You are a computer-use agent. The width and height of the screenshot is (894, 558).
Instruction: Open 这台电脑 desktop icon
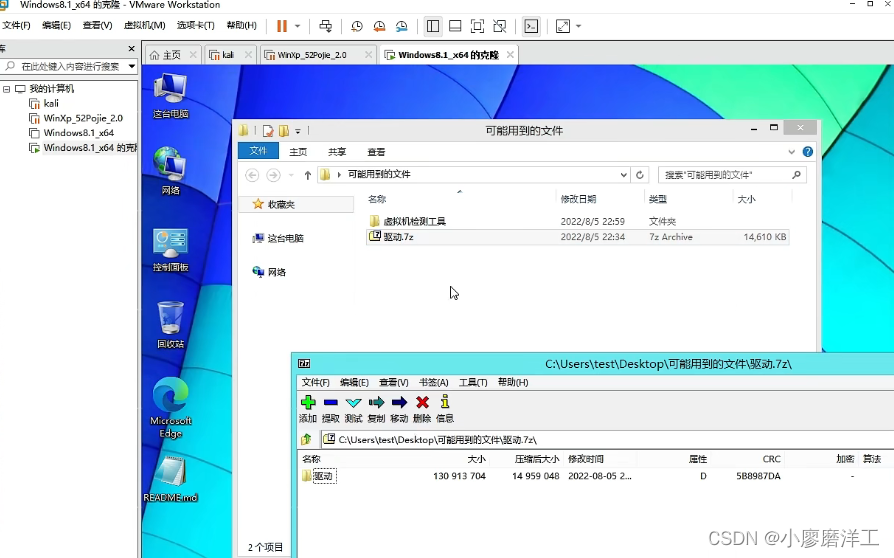(170, 95)
